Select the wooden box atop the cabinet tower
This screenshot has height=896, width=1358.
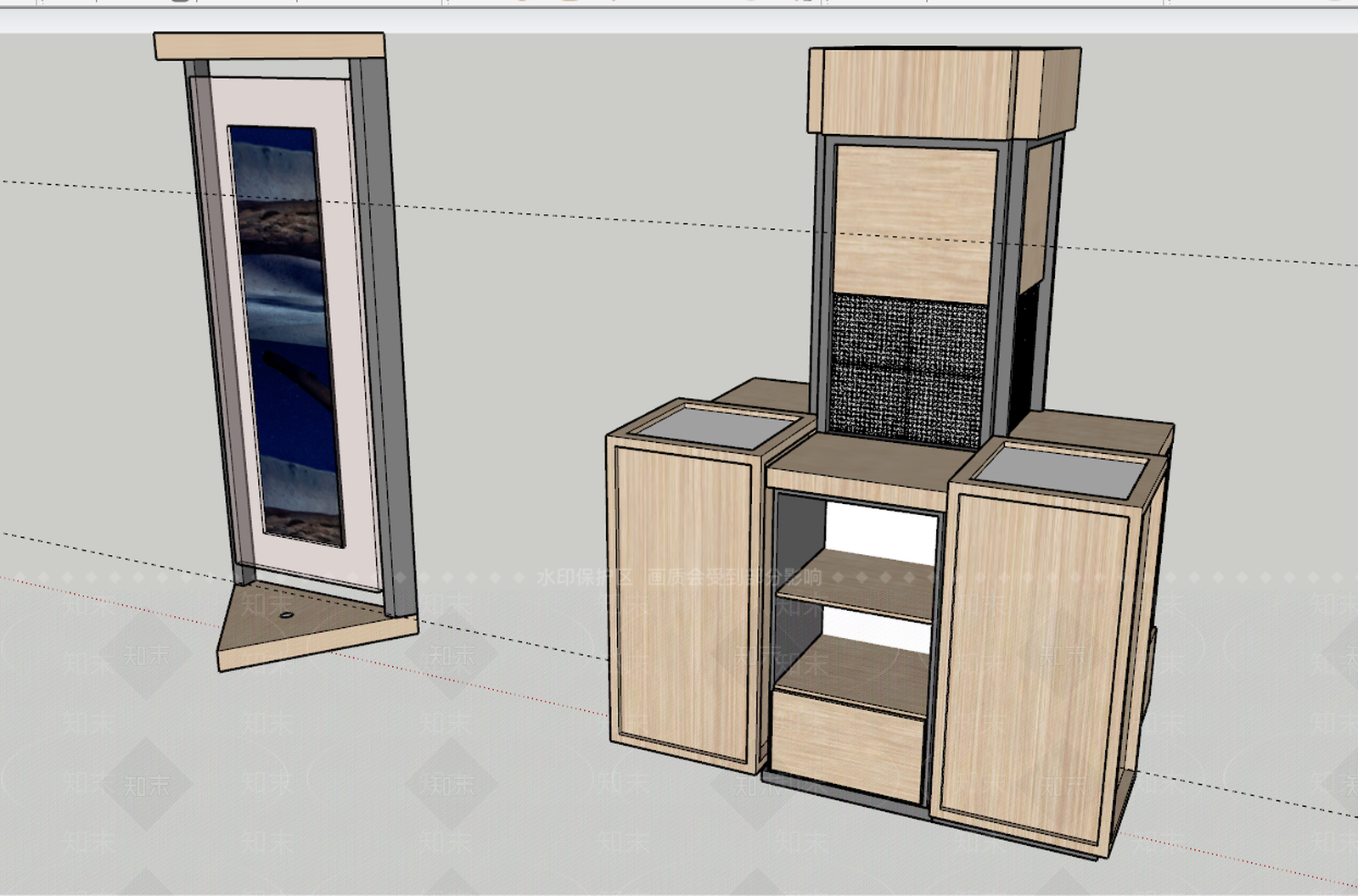coord(944,92)
